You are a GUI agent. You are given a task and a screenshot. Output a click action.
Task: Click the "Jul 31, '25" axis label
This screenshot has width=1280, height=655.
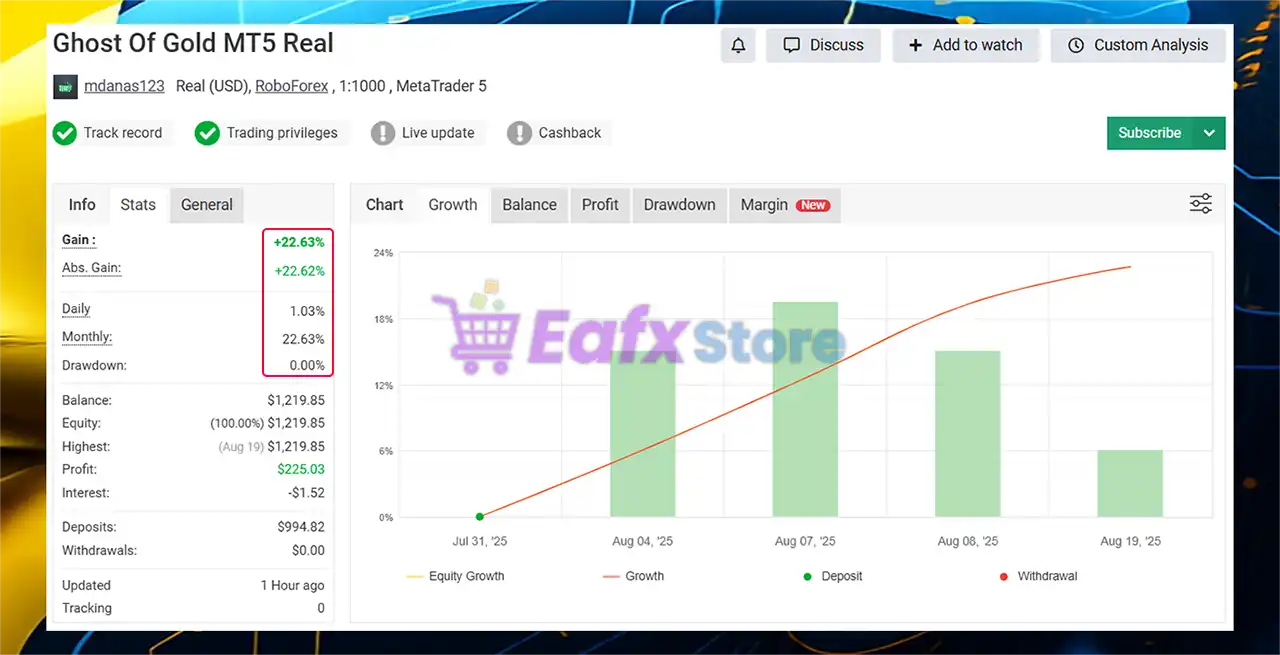pos(480,541)
